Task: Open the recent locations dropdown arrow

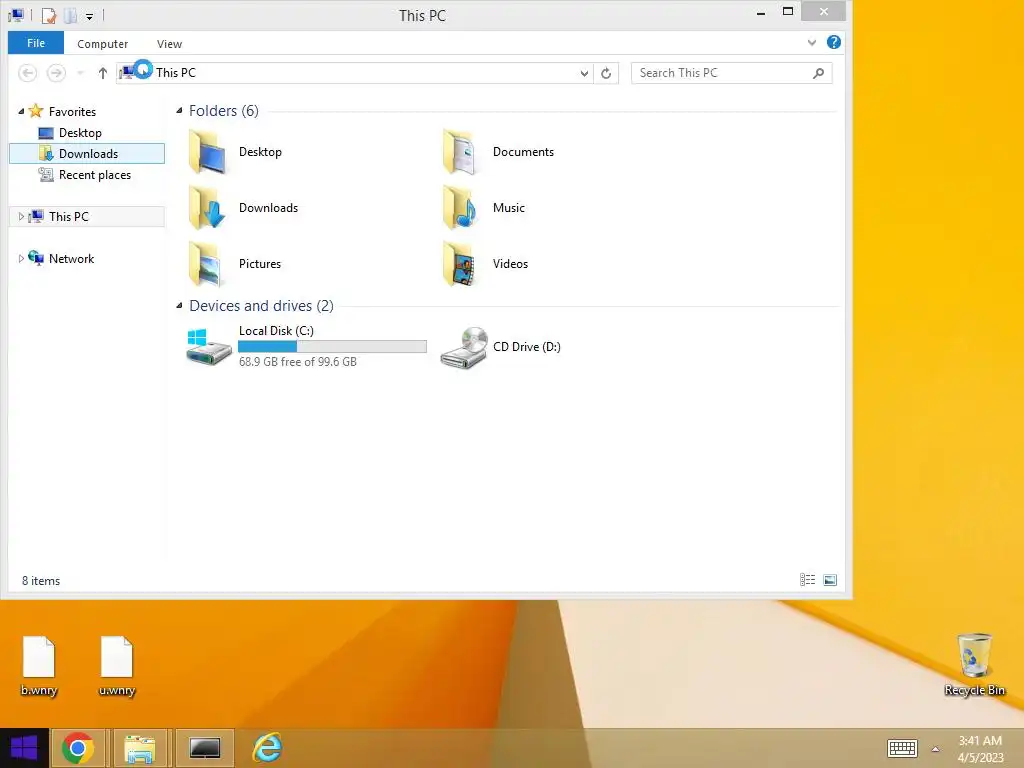Action: tap(80, 73)
